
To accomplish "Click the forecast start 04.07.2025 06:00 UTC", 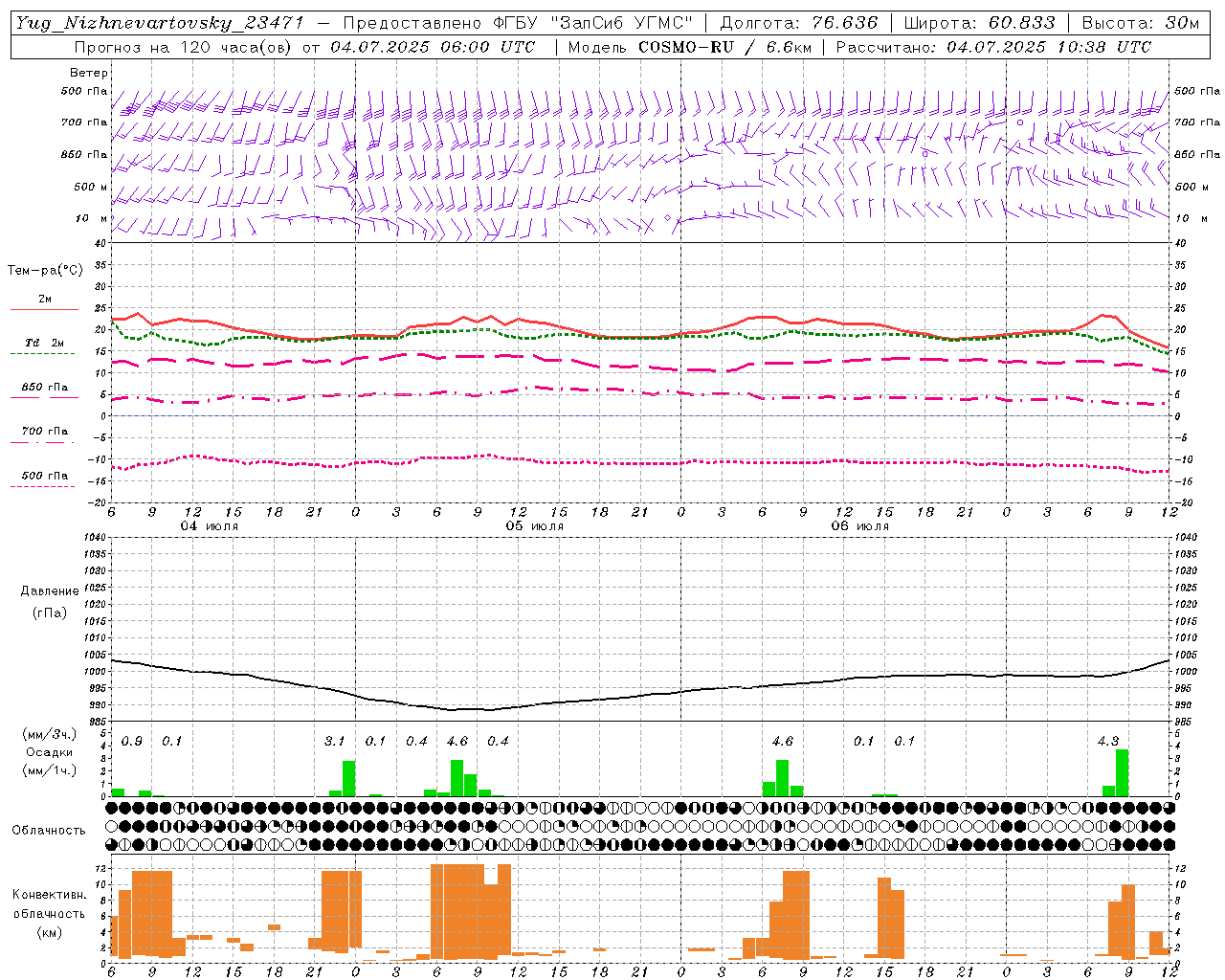I will pyautogui.click(x=433, y=47).
